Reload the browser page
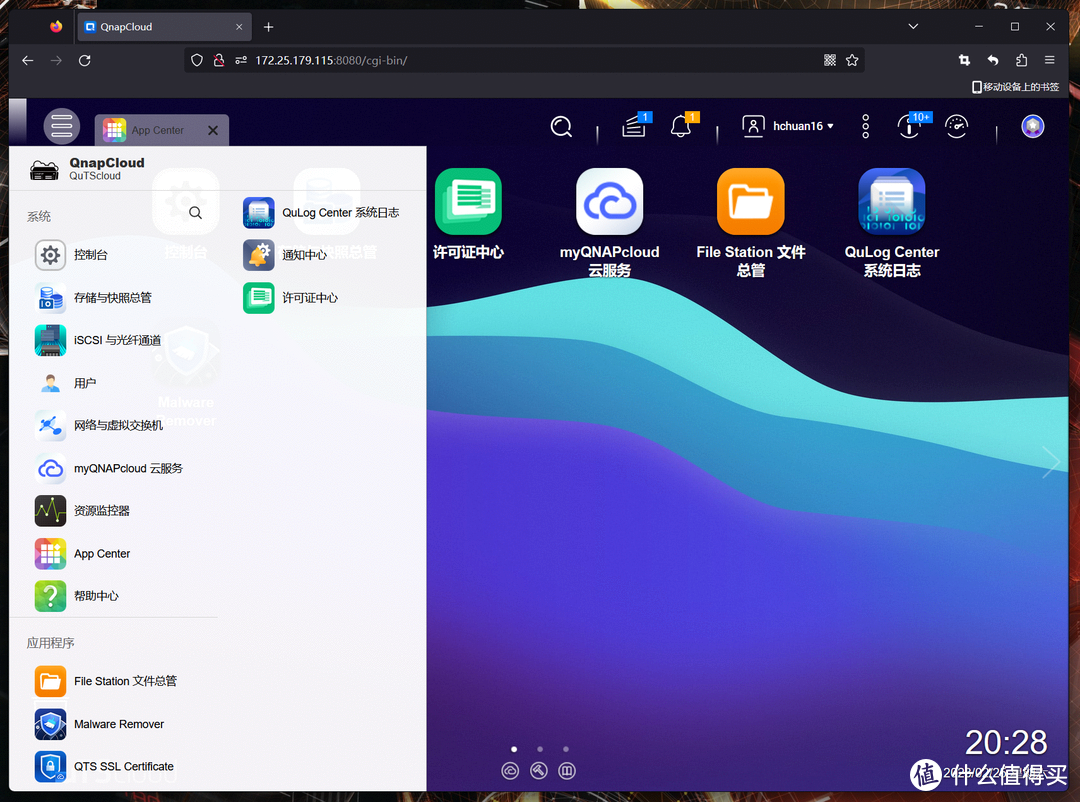1080x802 pixels. [85, 61]
